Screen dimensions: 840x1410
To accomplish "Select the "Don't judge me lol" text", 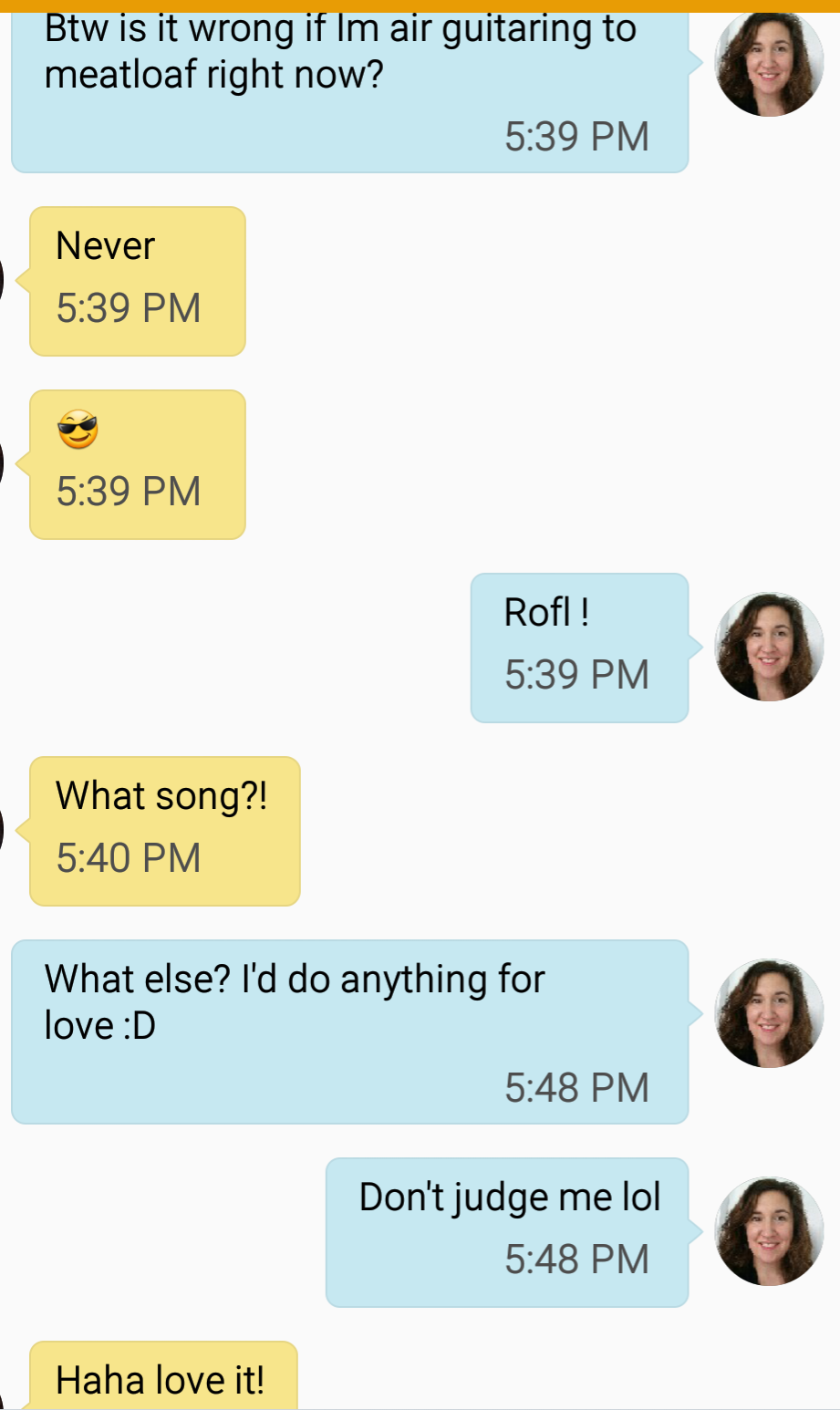I will coord(510,1197).
